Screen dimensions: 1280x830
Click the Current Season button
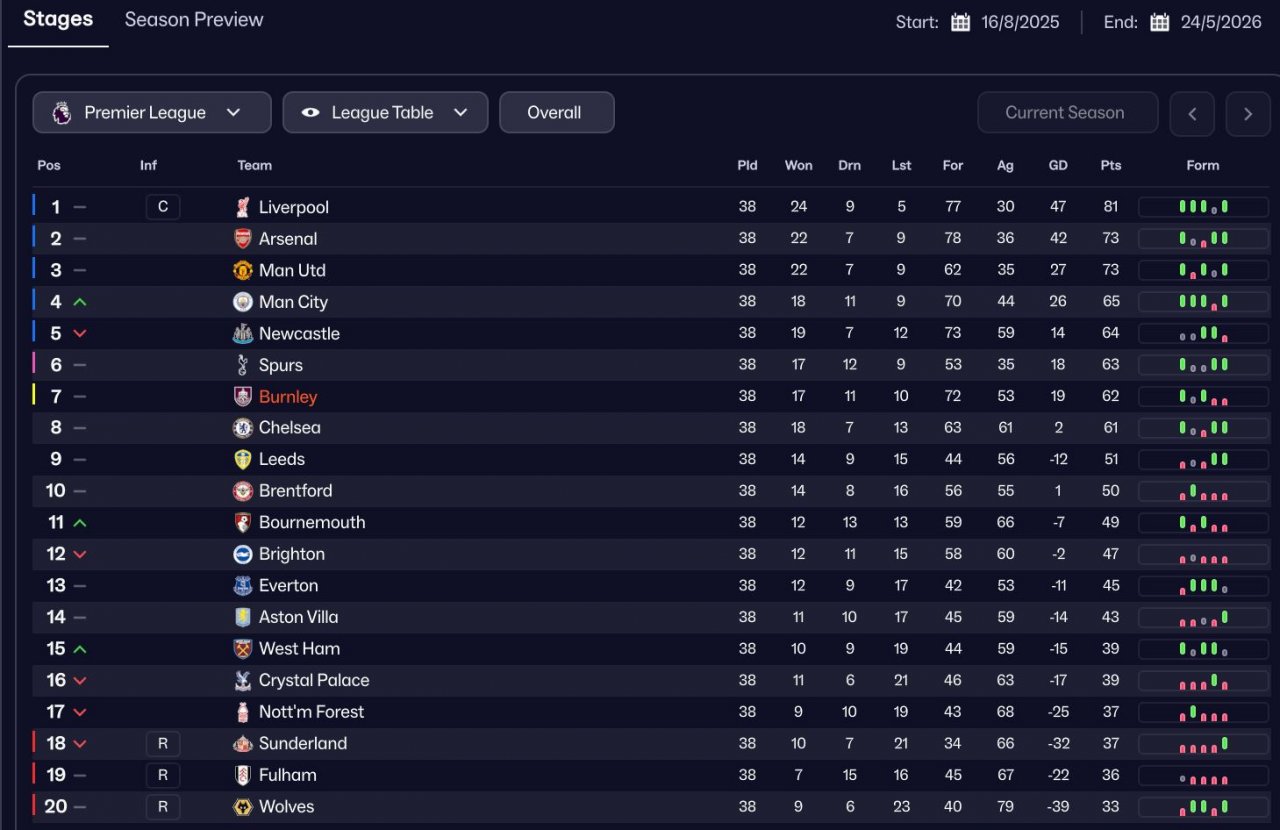coord(1067,113)
